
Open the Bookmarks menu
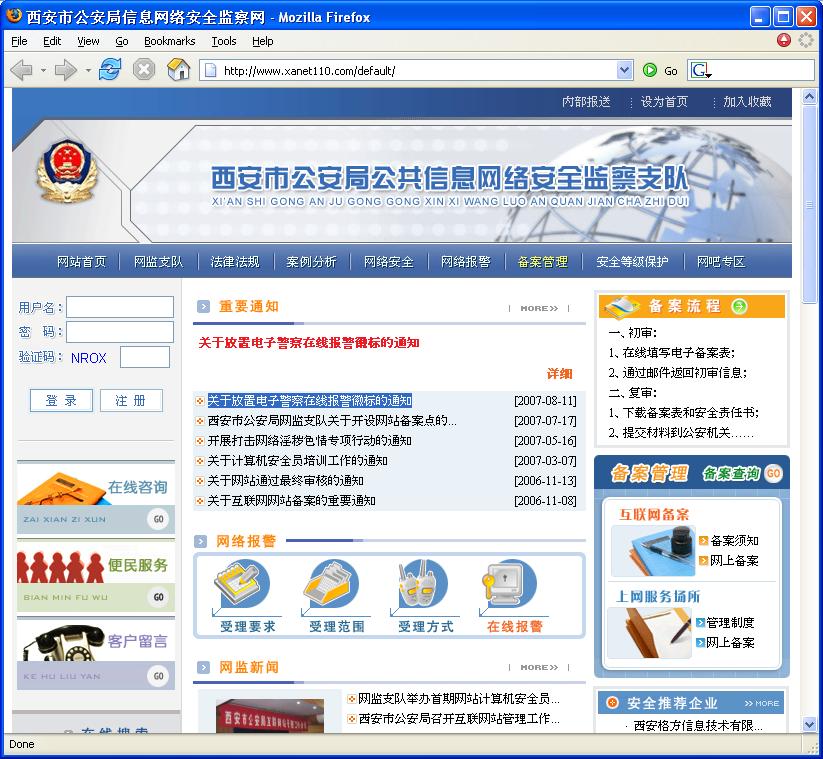tap(169, 41)
